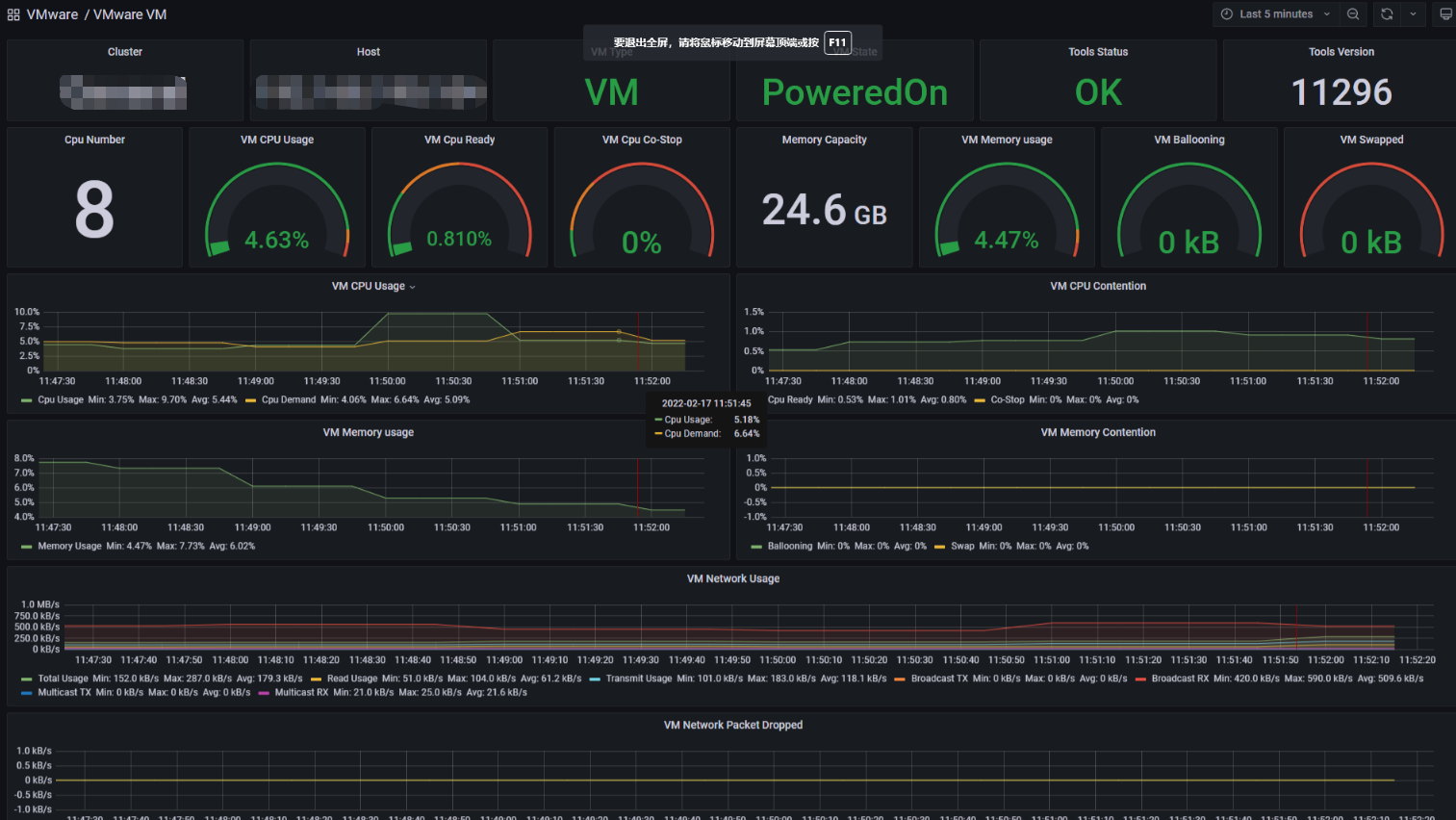
Task: Open the VM CPU Contention panel title
Action: 1098,286
